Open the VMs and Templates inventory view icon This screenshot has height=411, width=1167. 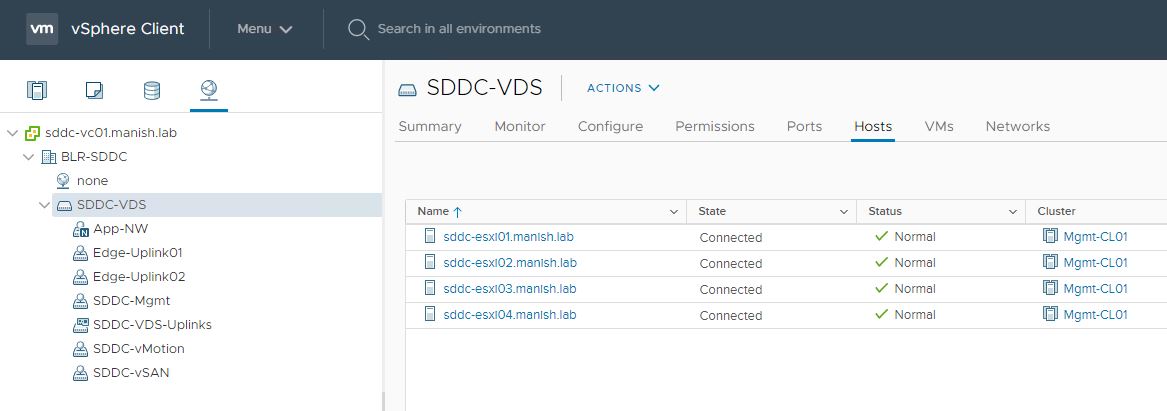coord(94,90)
